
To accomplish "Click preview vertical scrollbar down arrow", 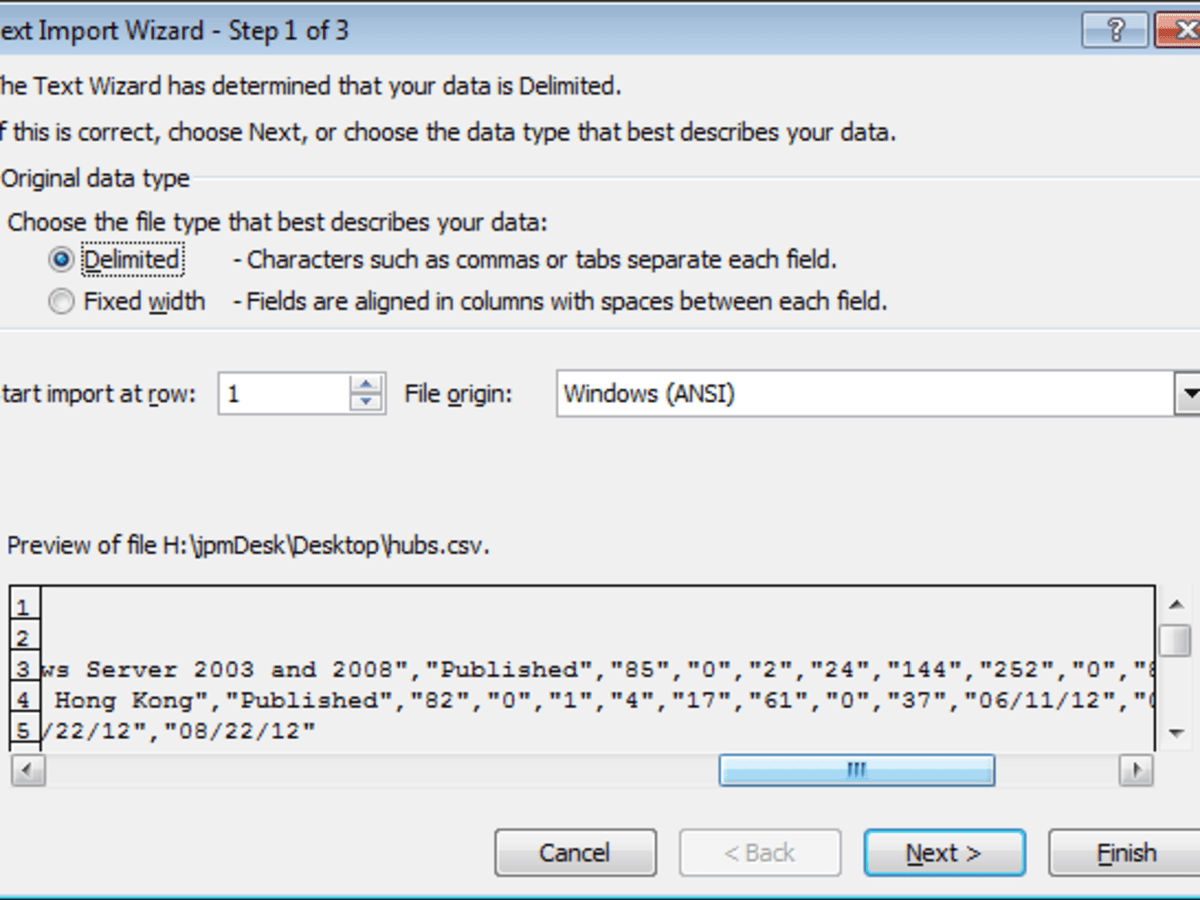I will point(1177,733).
